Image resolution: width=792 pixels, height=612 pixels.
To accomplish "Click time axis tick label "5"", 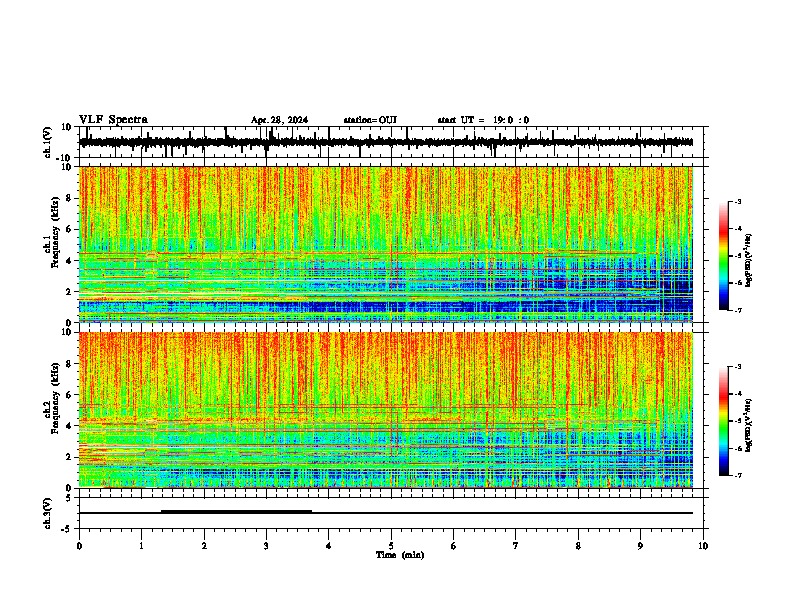I will coord(391,546).
